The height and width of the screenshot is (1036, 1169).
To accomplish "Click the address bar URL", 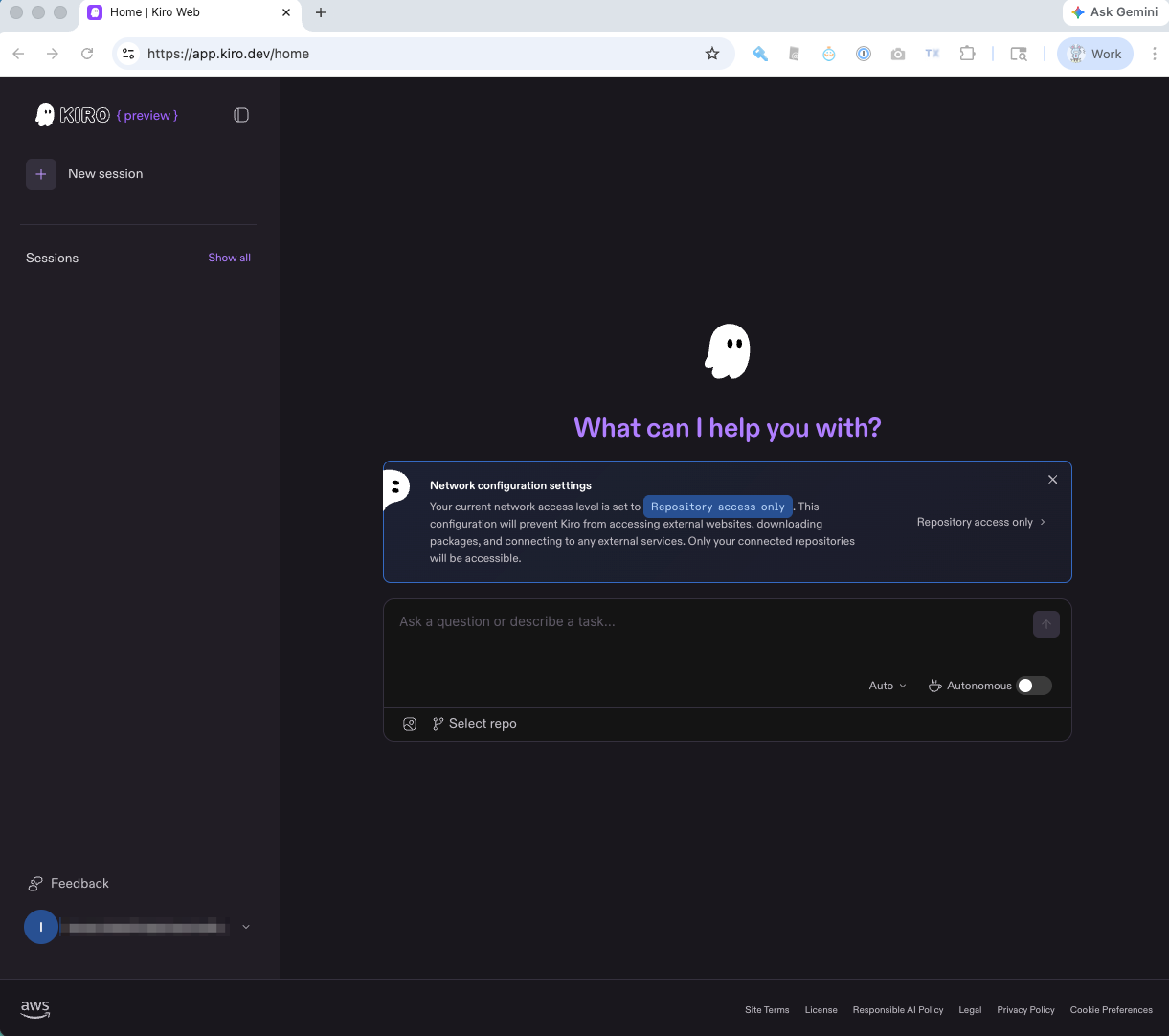I will pos(228,54).
